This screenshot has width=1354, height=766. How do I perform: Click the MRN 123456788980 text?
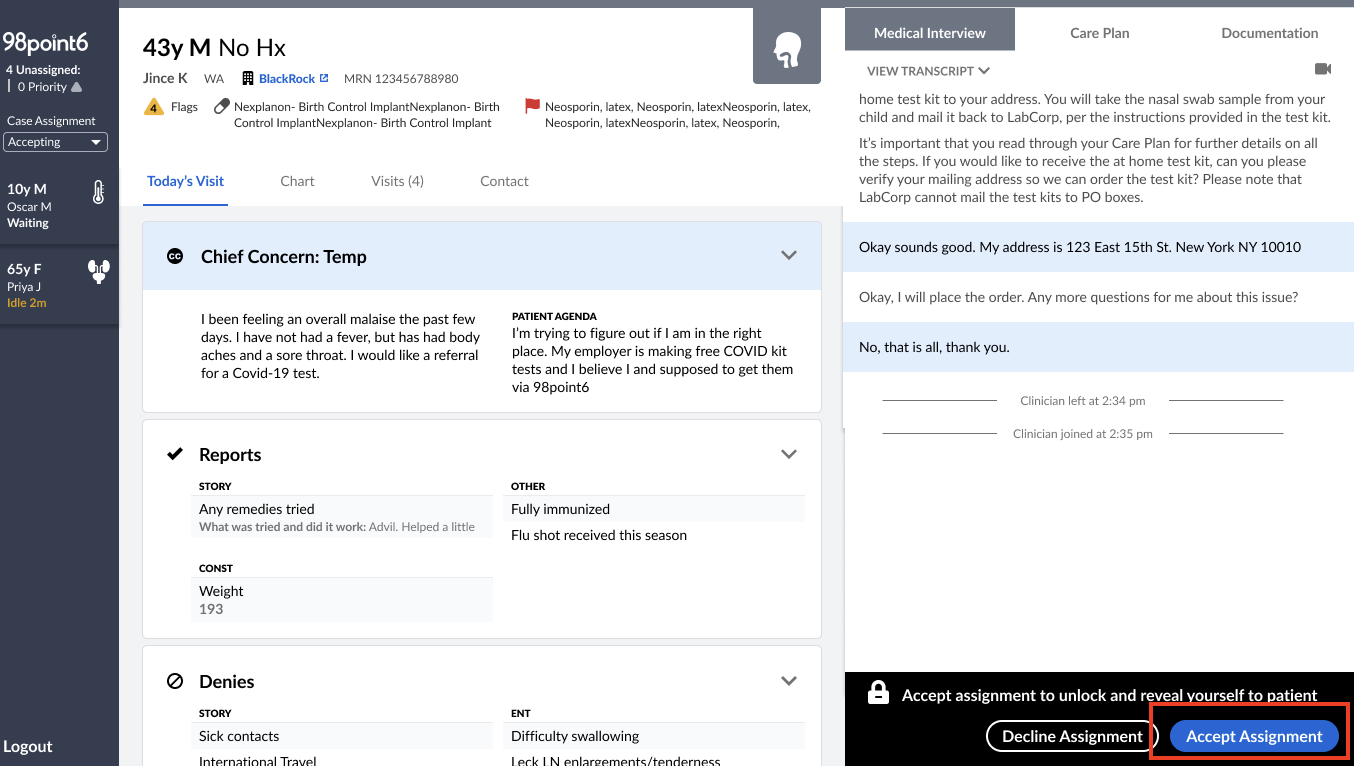point(401,78)
